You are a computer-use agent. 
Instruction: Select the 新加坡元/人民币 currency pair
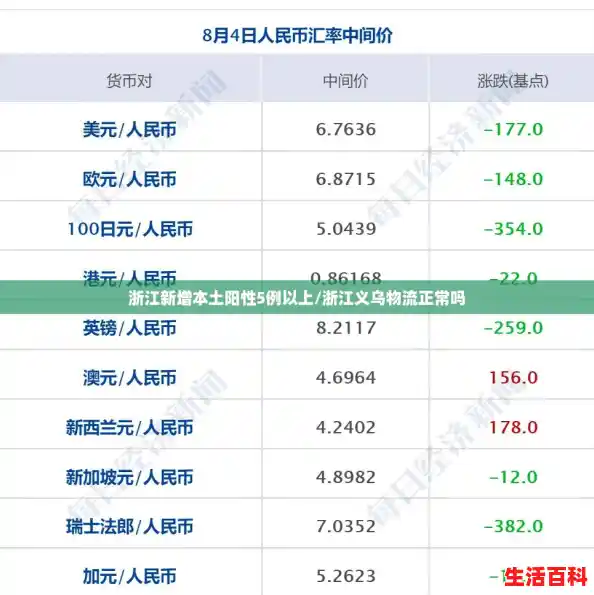(x=129, y=477)
